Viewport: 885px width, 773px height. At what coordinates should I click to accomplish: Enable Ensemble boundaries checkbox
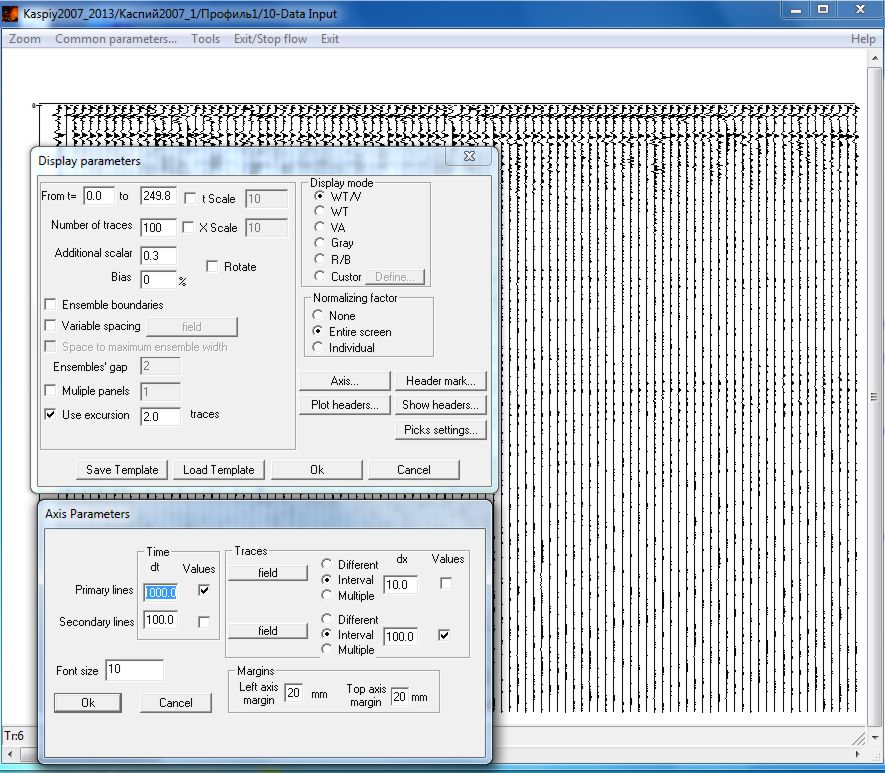(50, 305)
